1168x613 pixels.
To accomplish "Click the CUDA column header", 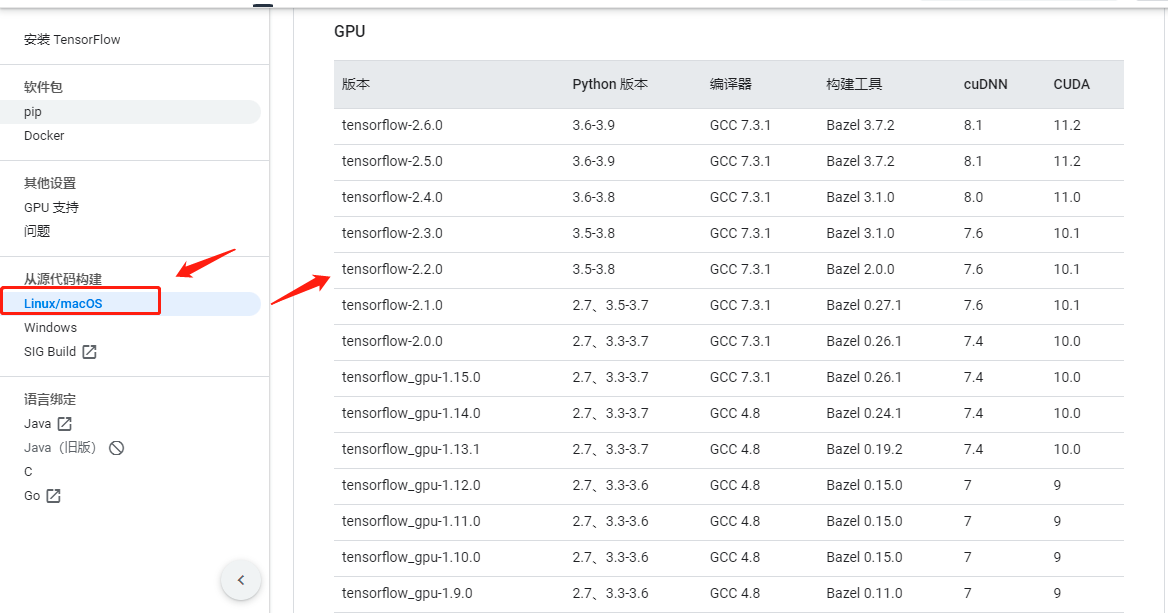I will 1071,84.
